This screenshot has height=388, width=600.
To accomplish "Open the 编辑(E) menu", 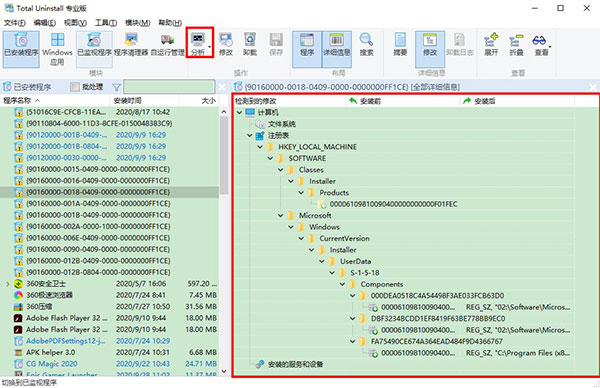I will point(44,23).
